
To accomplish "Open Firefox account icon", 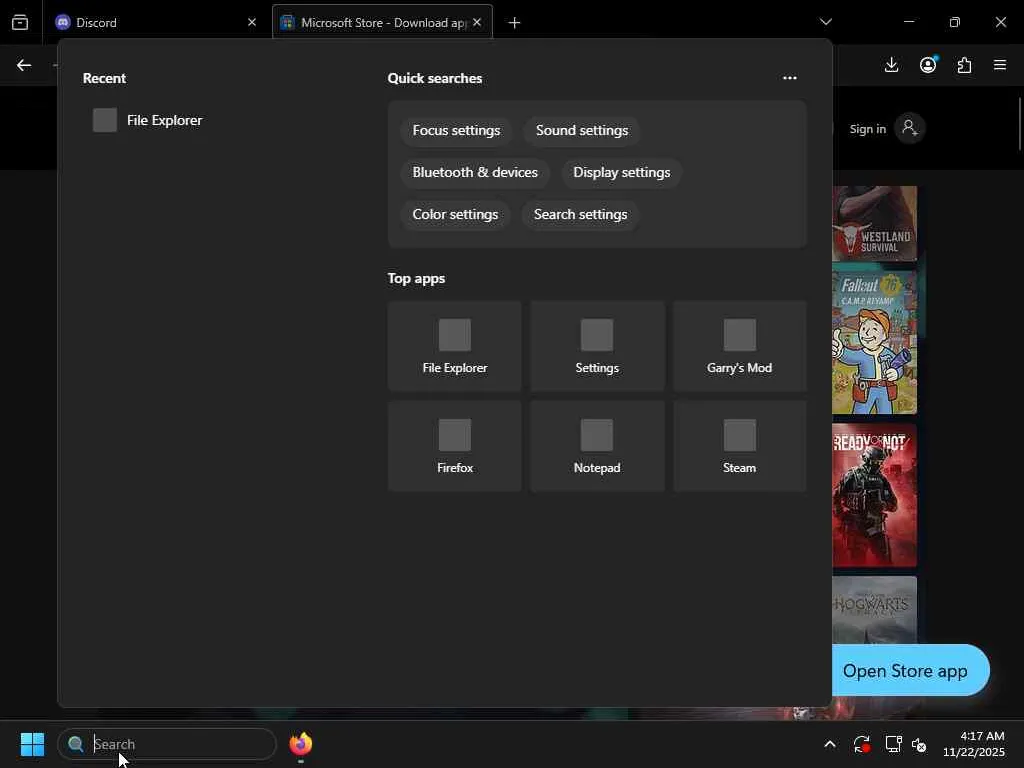I will coord(928,65).
